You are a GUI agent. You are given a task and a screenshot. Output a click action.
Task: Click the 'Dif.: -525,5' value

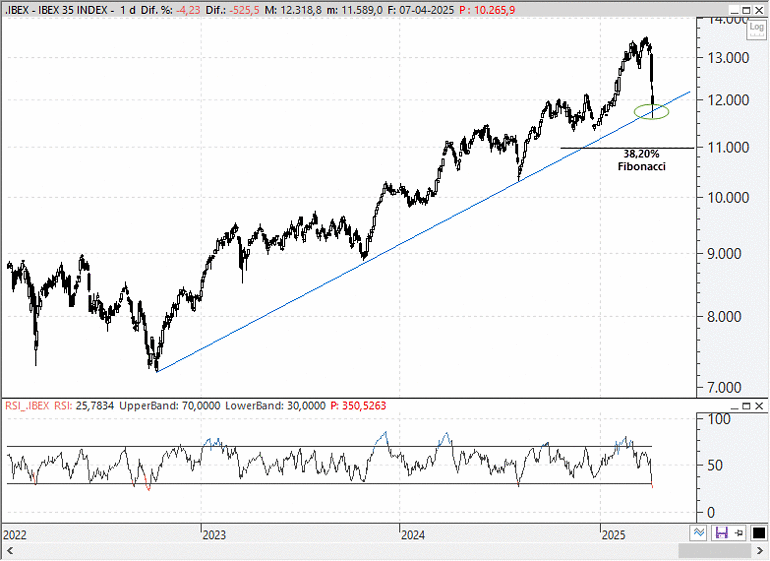point(232,10)
